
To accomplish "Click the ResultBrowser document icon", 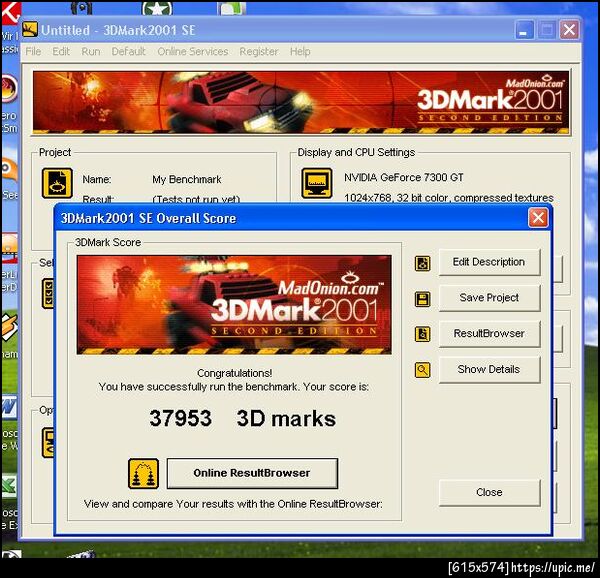I will tap(422, 334).
